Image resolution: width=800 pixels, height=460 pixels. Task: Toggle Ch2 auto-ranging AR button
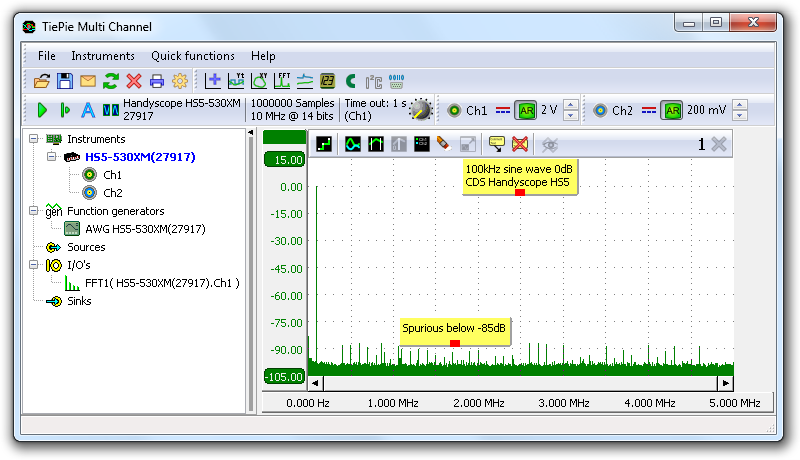point(673,110)
